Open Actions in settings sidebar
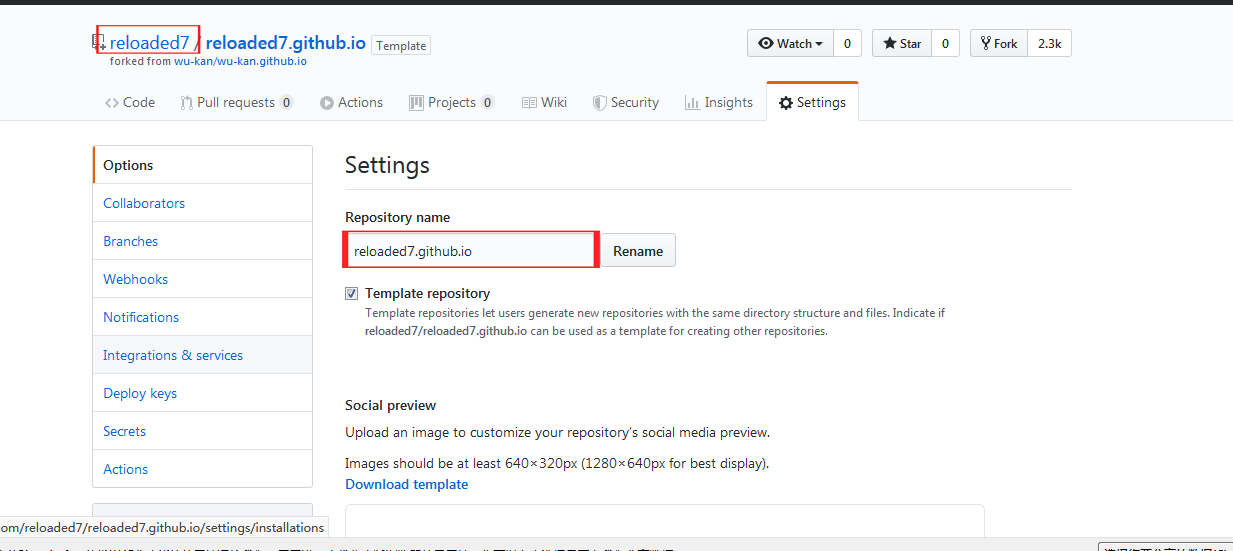The height and width of the screenshot is (551, 1233). coord(202,469)
